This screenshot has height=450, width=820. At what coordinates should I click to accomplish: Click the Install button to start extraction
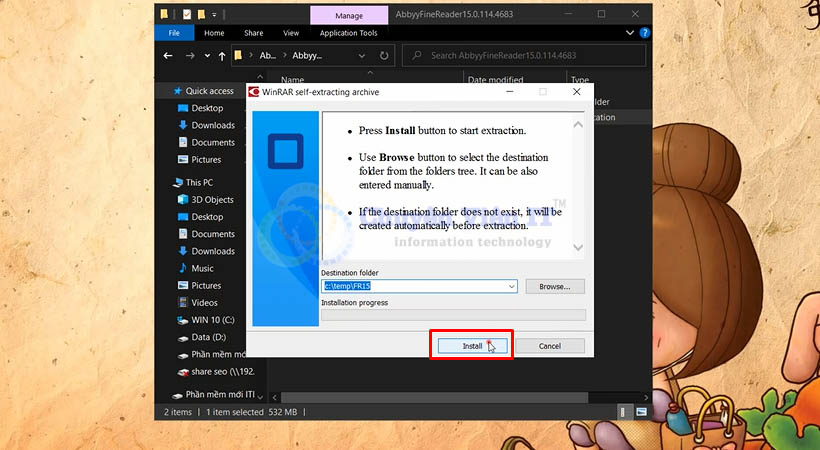472,346
